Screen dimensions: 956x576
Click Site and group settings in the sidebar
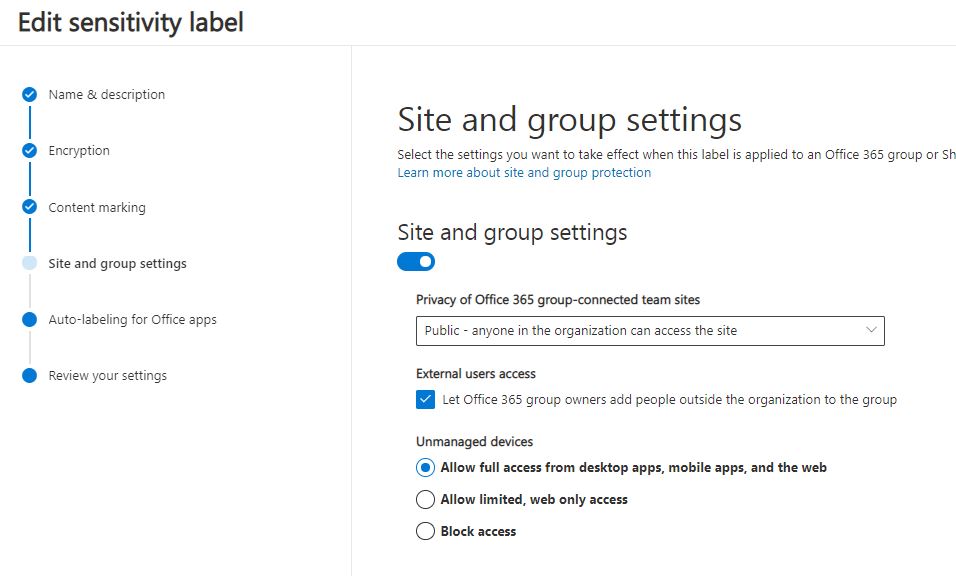point(117,264)
